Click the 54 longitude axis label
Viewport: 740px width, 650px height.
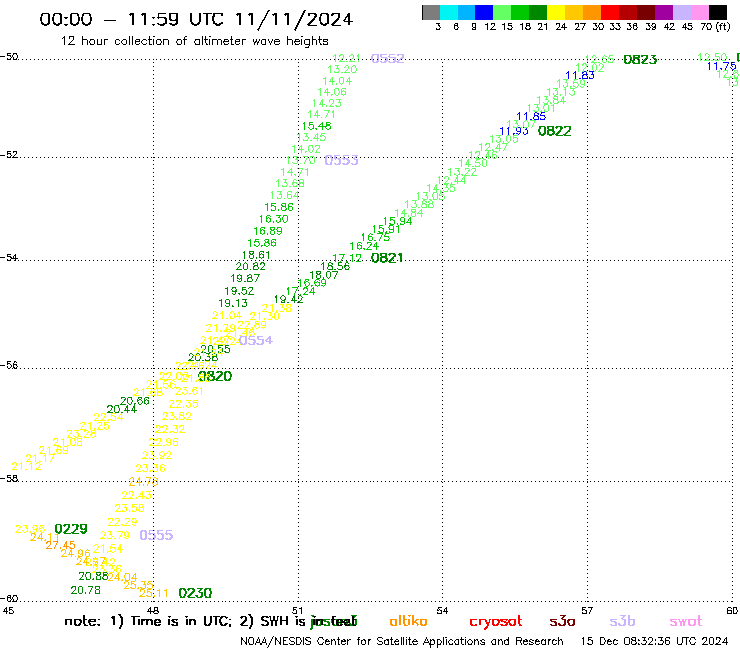[x=442, y=610]
